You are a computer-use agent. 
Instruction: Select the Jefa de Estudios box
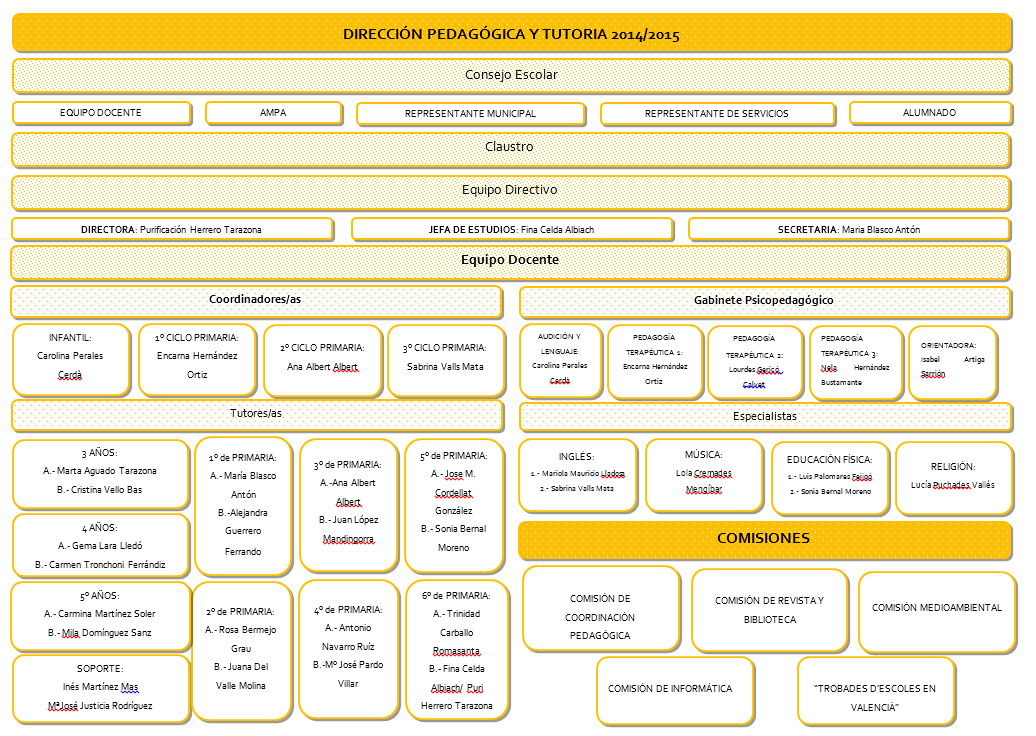pos(511,230)
